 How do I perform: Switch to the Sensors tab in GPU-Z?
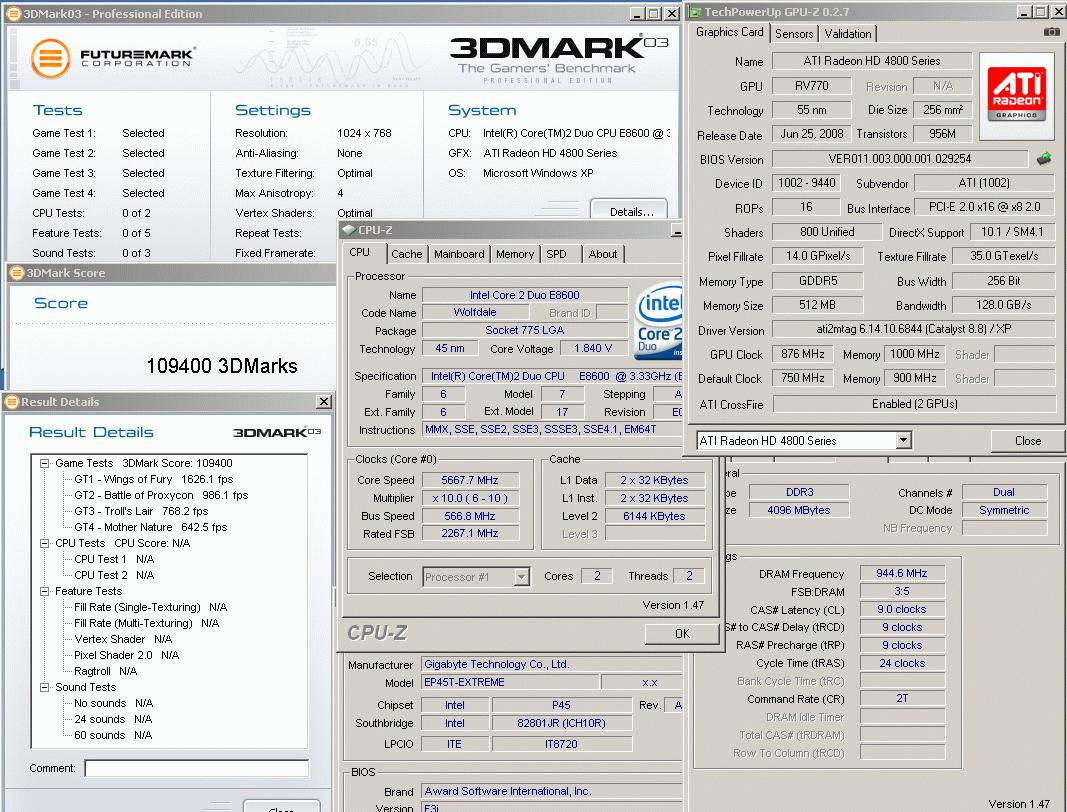click(794, 33)
